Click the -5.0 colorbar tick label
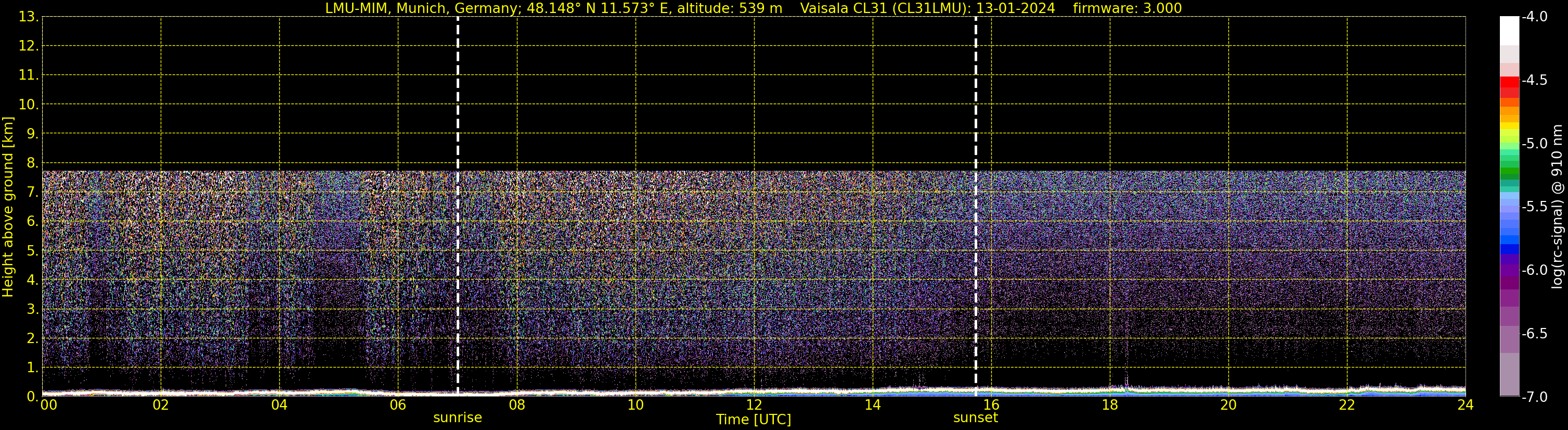This screenshot has width=1568, height=430. point(1534,144)
